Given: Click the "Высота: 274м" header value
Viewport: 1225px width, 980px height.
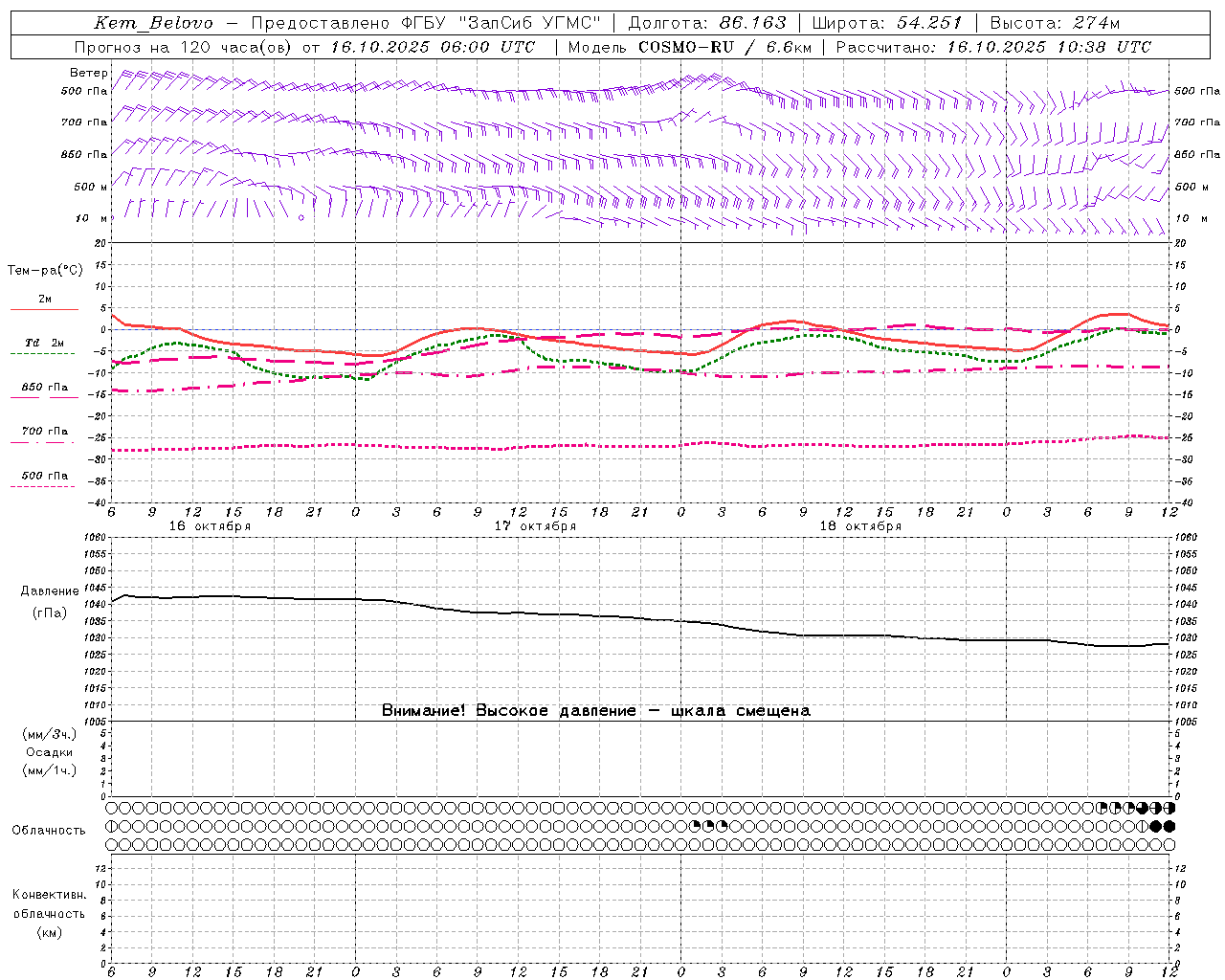Looking at the screenshot, I should click(x=1055, y=23).
